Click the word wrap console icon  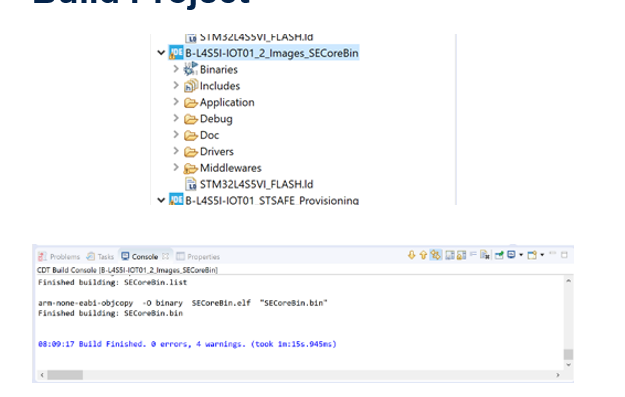(x=450, y=255)
